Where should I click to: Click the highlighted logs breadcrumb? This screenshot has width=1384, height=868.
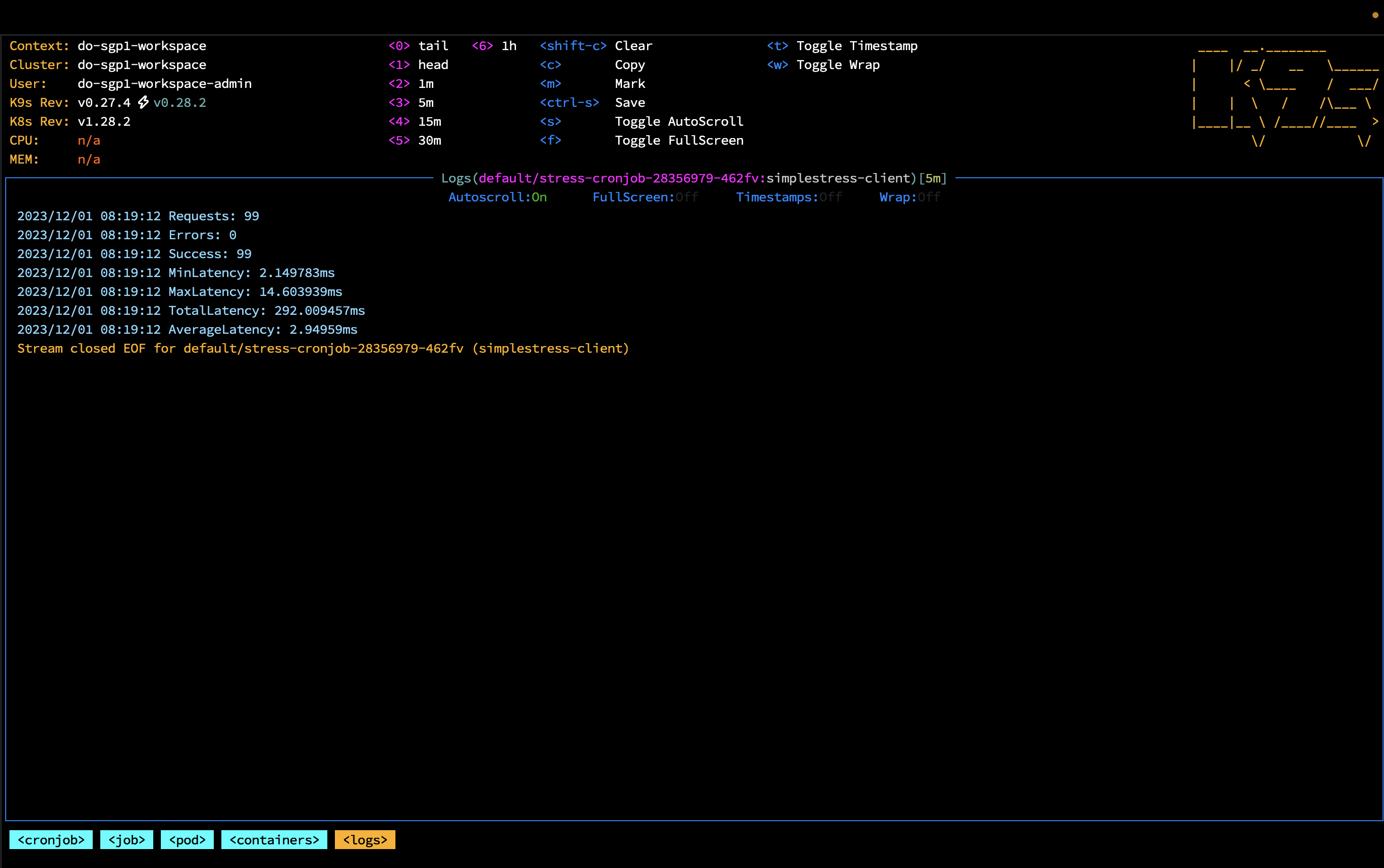click(x=365, y=839)
